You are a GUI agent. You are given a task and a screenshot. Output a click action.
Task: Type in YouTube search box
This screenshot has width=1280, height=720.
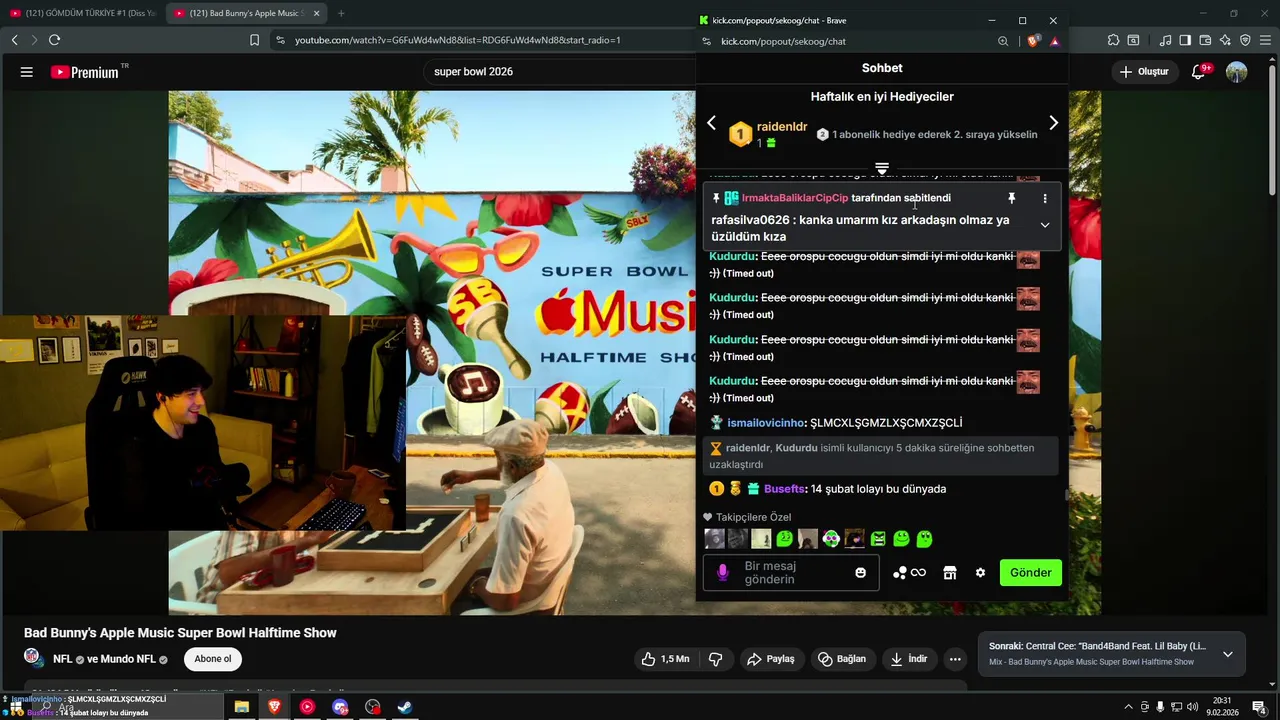560,72
